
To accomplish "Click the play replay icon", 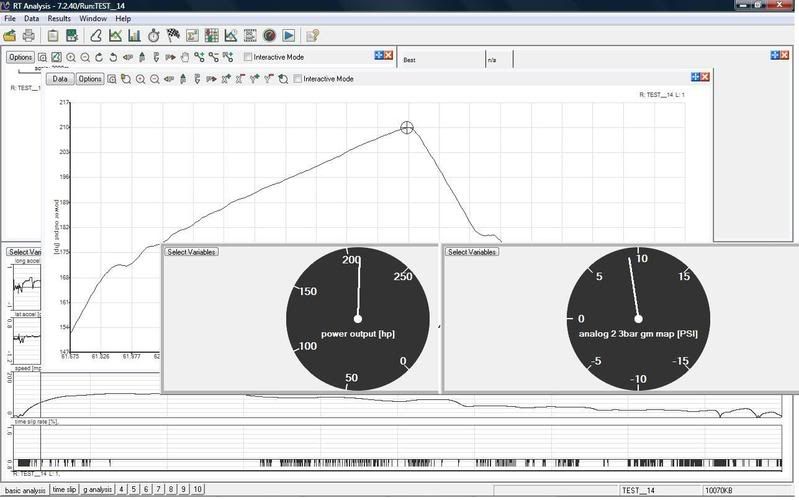I will 288,36.
